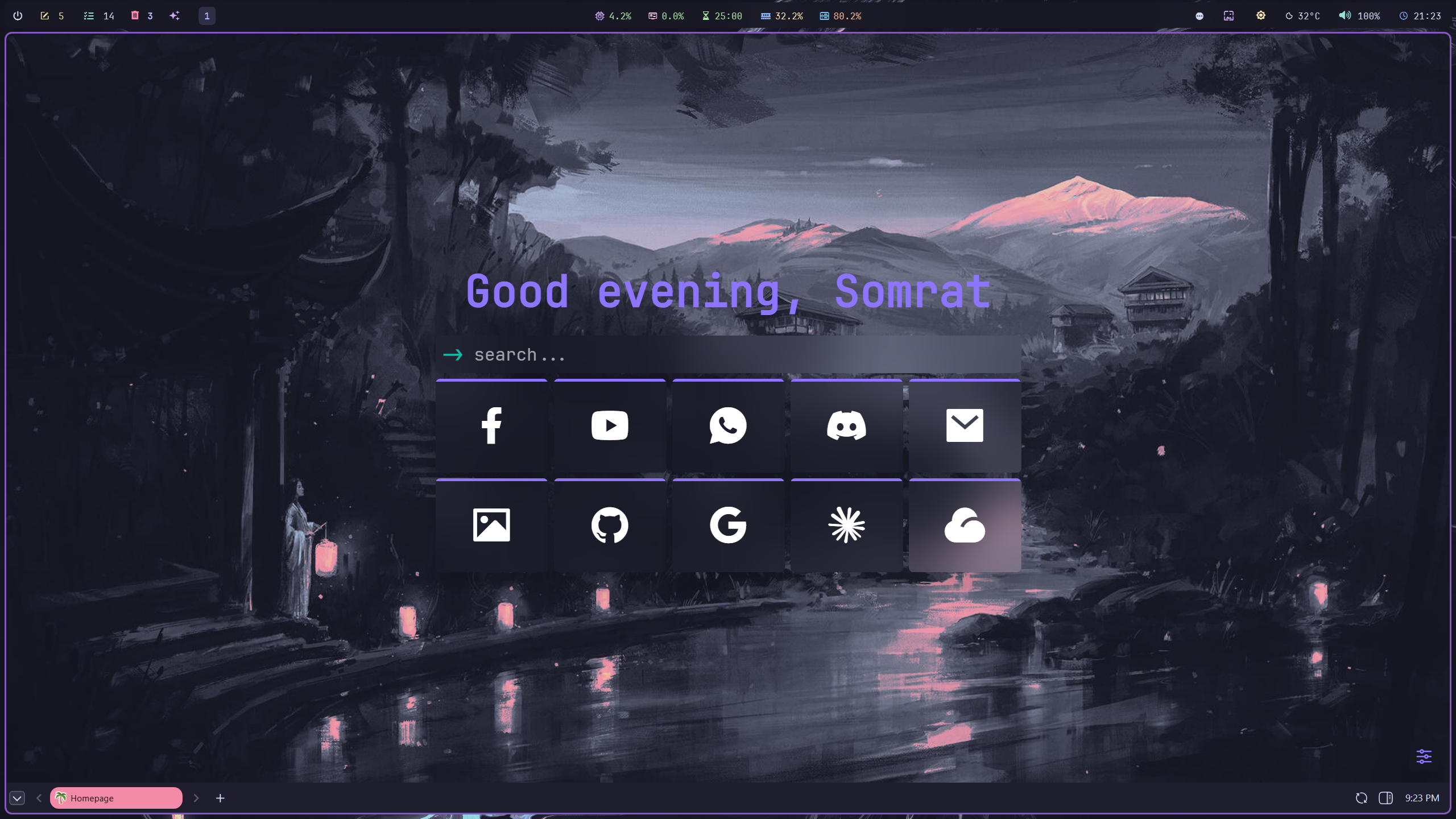The image size is (1456, 819).
Task: Open the task list widget showing 14
Action: (99, 16)
